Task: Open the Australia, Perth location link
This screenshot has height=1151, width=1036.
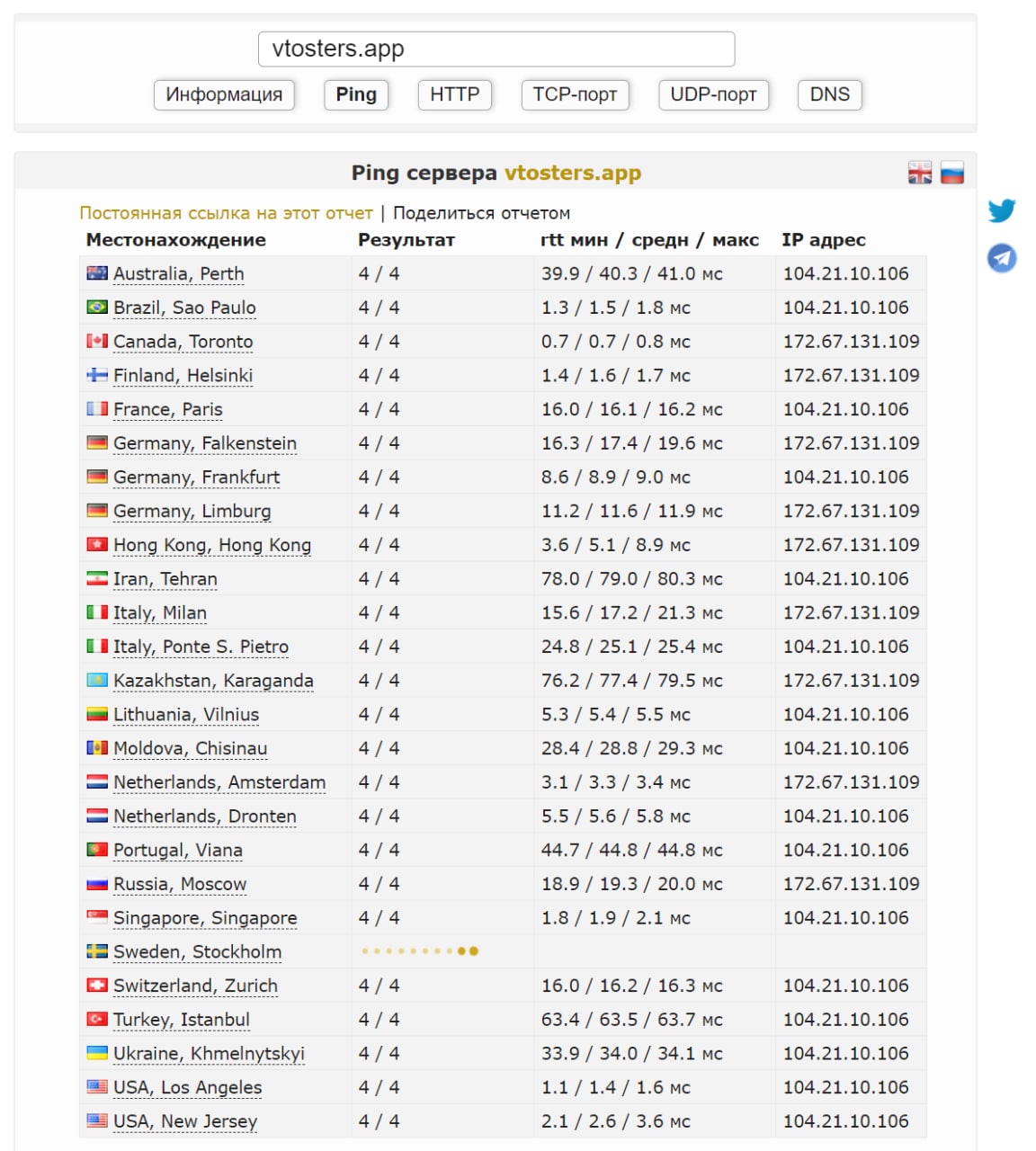Action: [178, 274]
